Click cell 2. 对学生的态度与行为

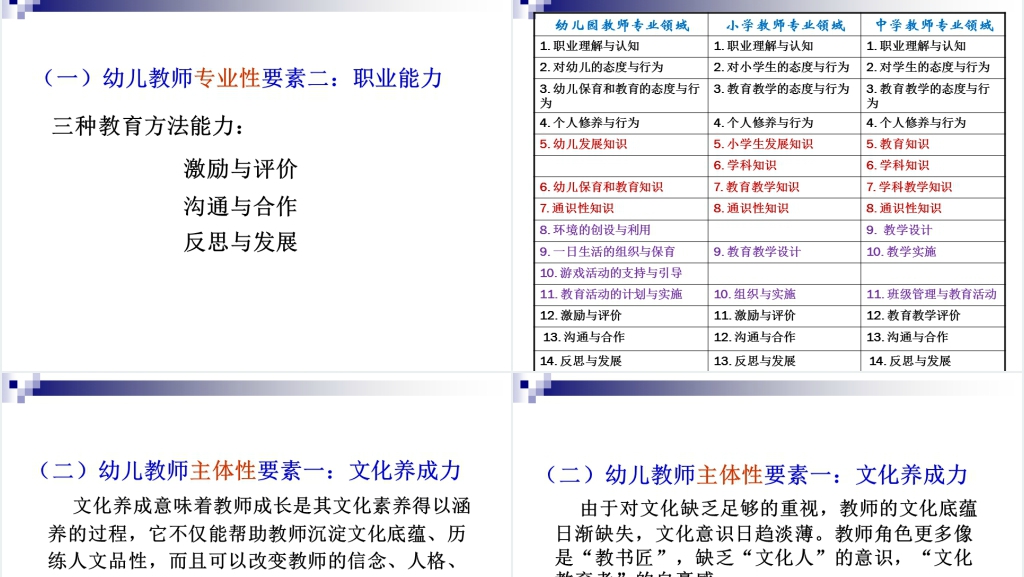(x=933, y=67)
